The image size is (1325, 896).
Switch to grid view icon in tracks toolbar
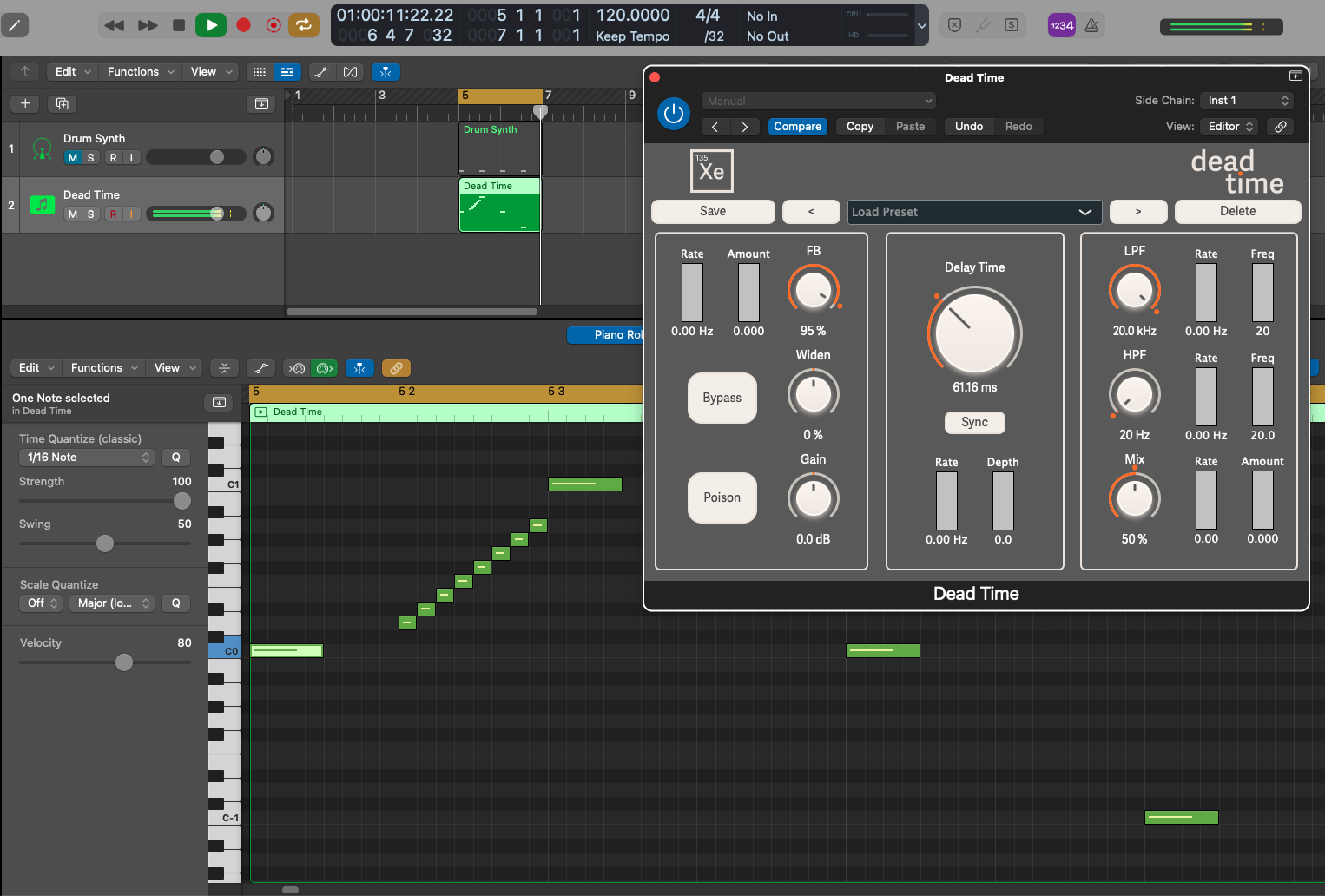coord(260,72)
